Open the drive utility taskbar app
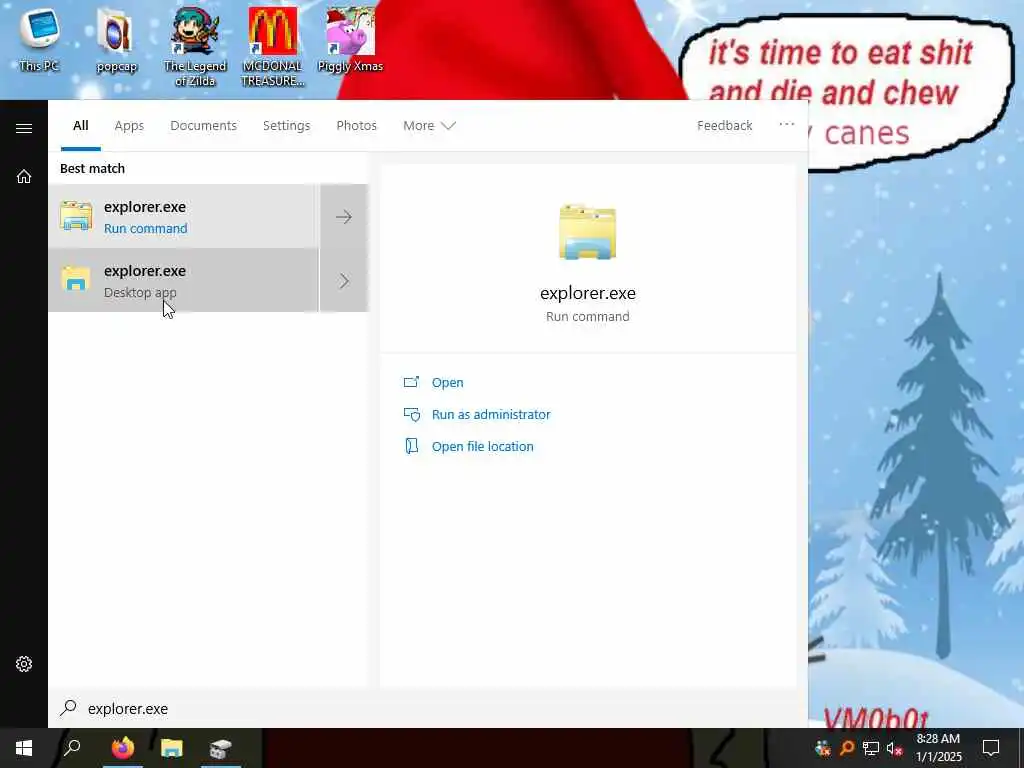This screenshot has height=768, width=1024. (221, 748)
